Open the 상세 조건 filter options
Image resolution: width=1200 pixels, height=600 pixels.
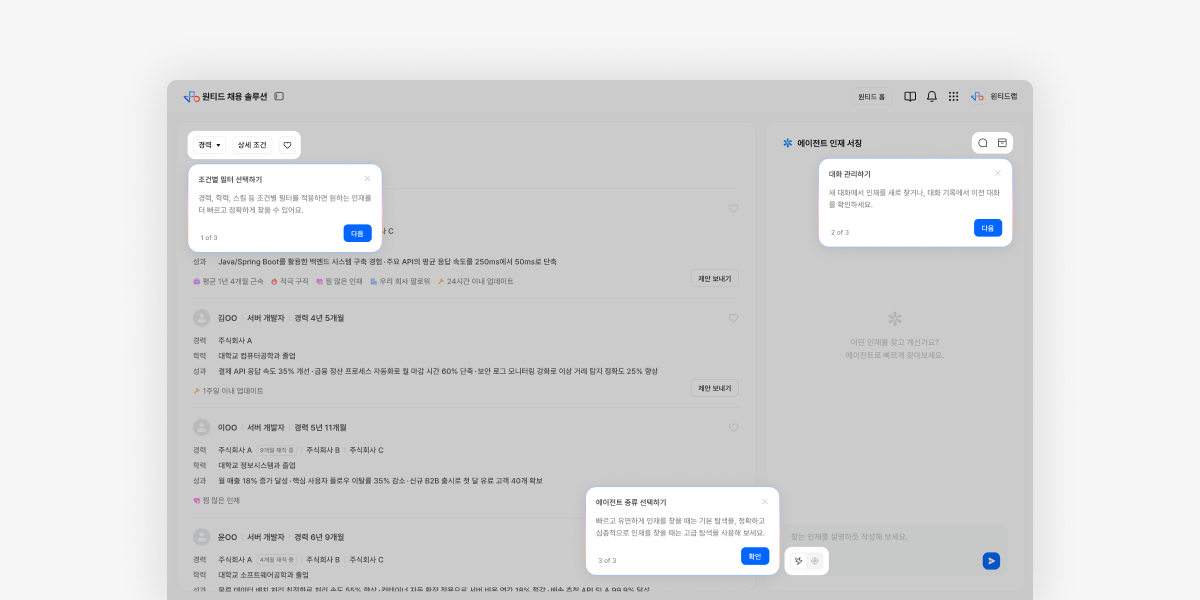(x=252, y=145)
